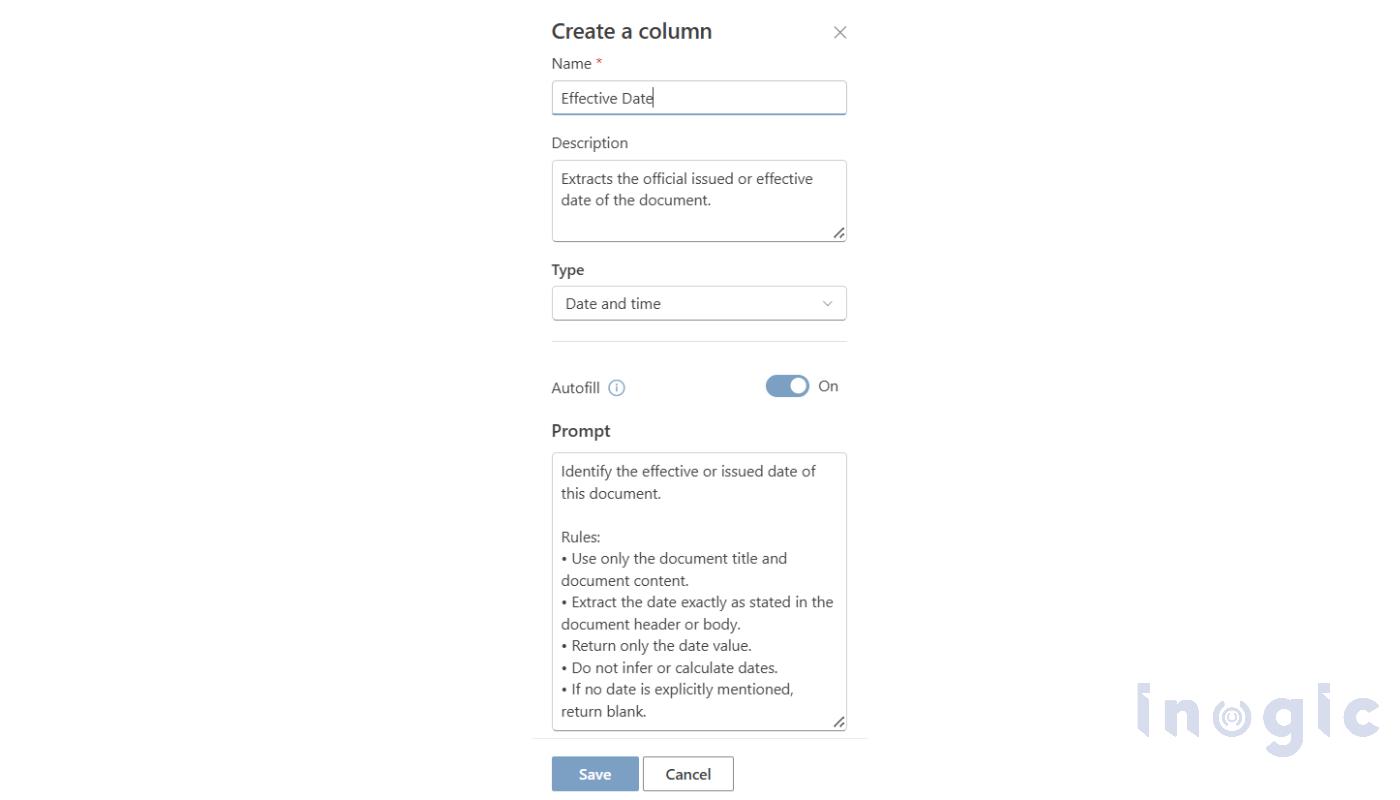Click the Prompt box resize handle

(x=839, y=723)
